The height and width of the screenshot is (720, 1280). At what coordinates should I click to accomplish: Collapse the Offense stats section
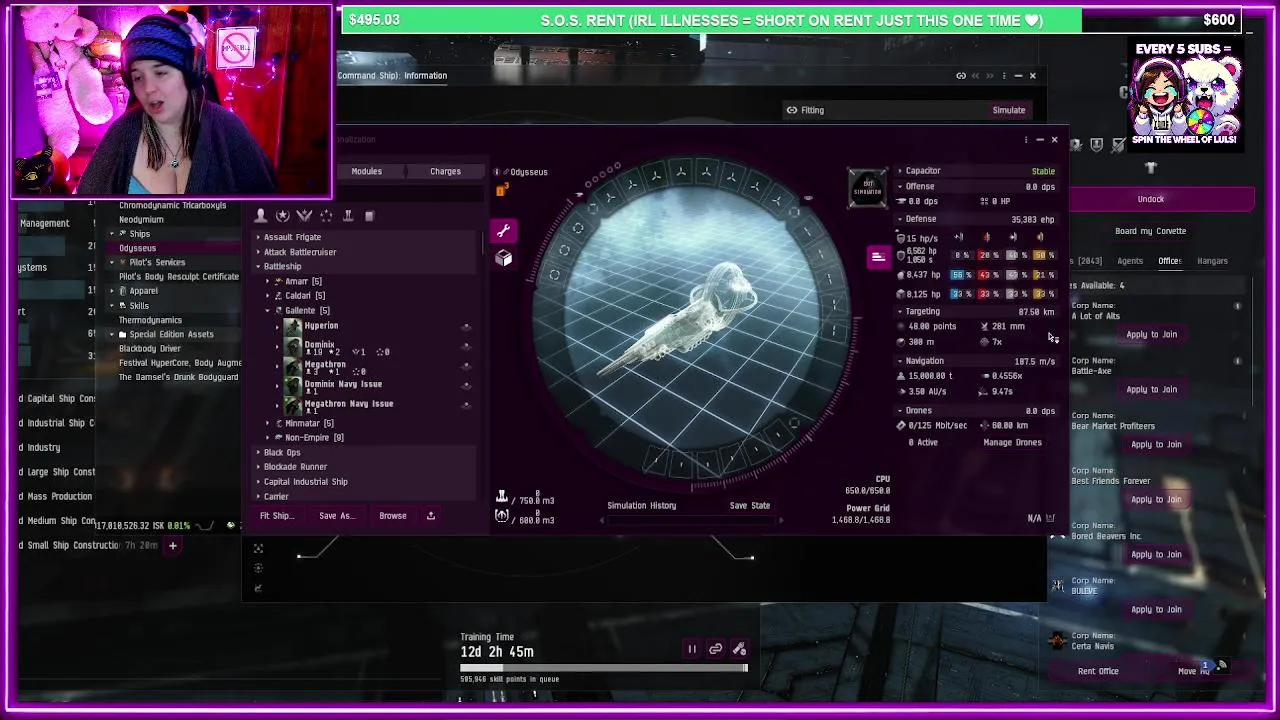tap(899, 187)
